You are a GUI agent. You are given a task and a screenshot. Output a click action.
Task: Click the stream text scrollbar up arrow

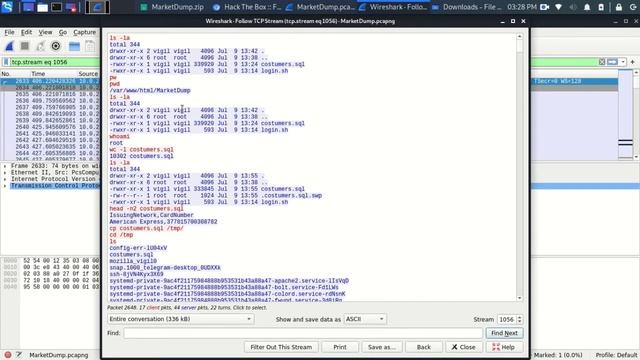pos(519,37)
